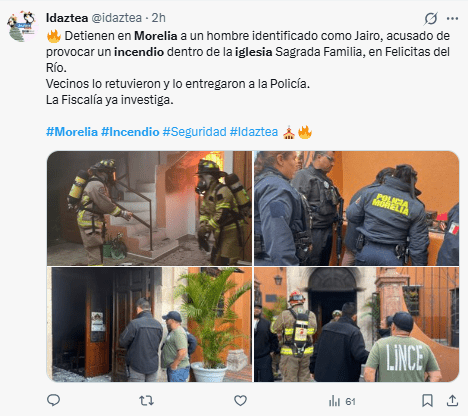Like the tweet with heart icon
Screen dimensions: 468x416
[240, 400]
